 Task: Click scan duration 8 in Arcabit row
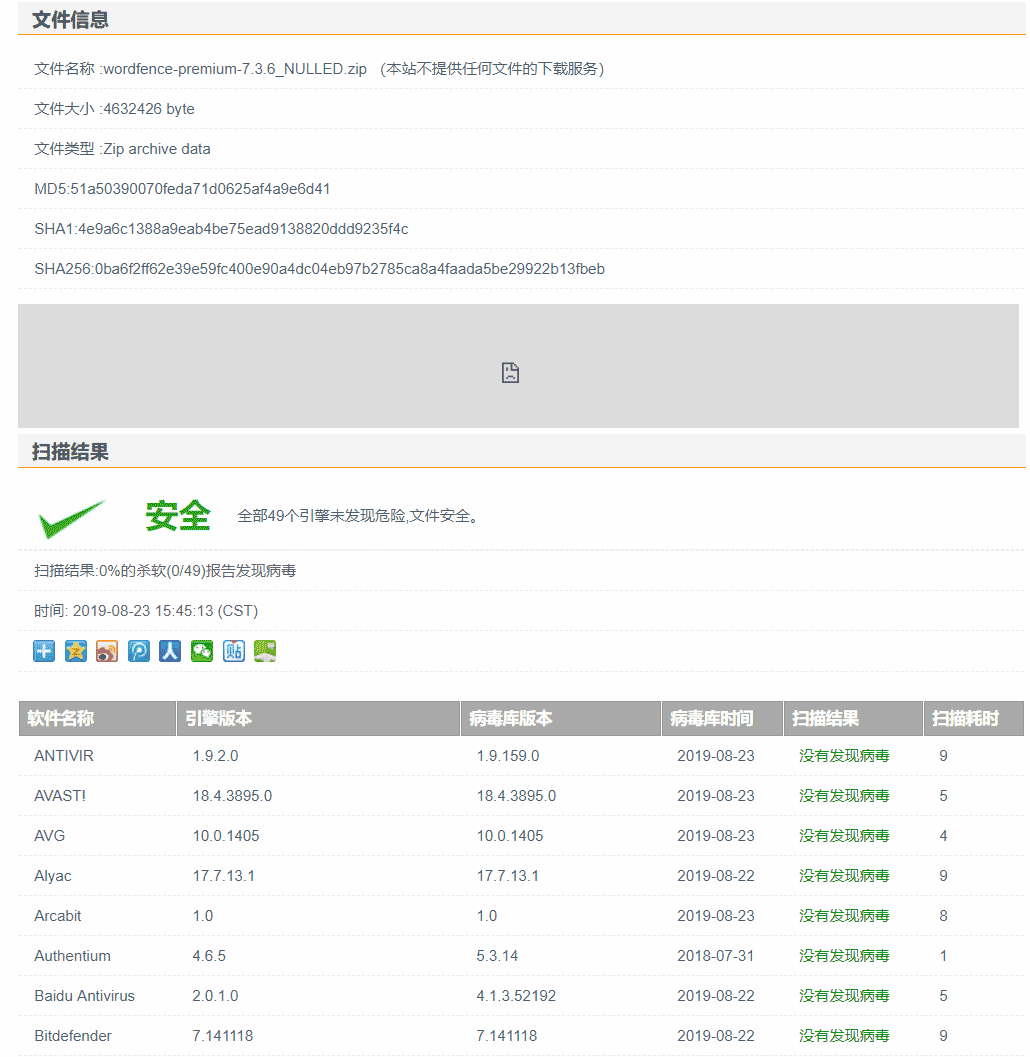[944, 916]
